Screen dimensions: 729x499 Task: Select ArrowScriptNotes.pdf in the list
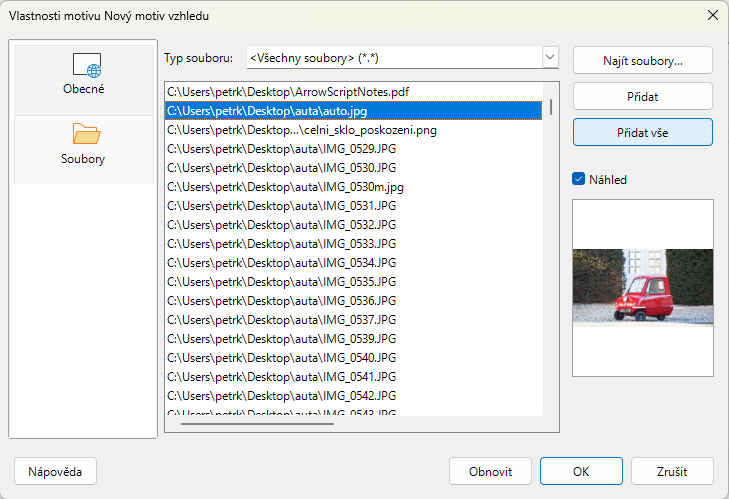pyautogui.click(x=354, y=92)
